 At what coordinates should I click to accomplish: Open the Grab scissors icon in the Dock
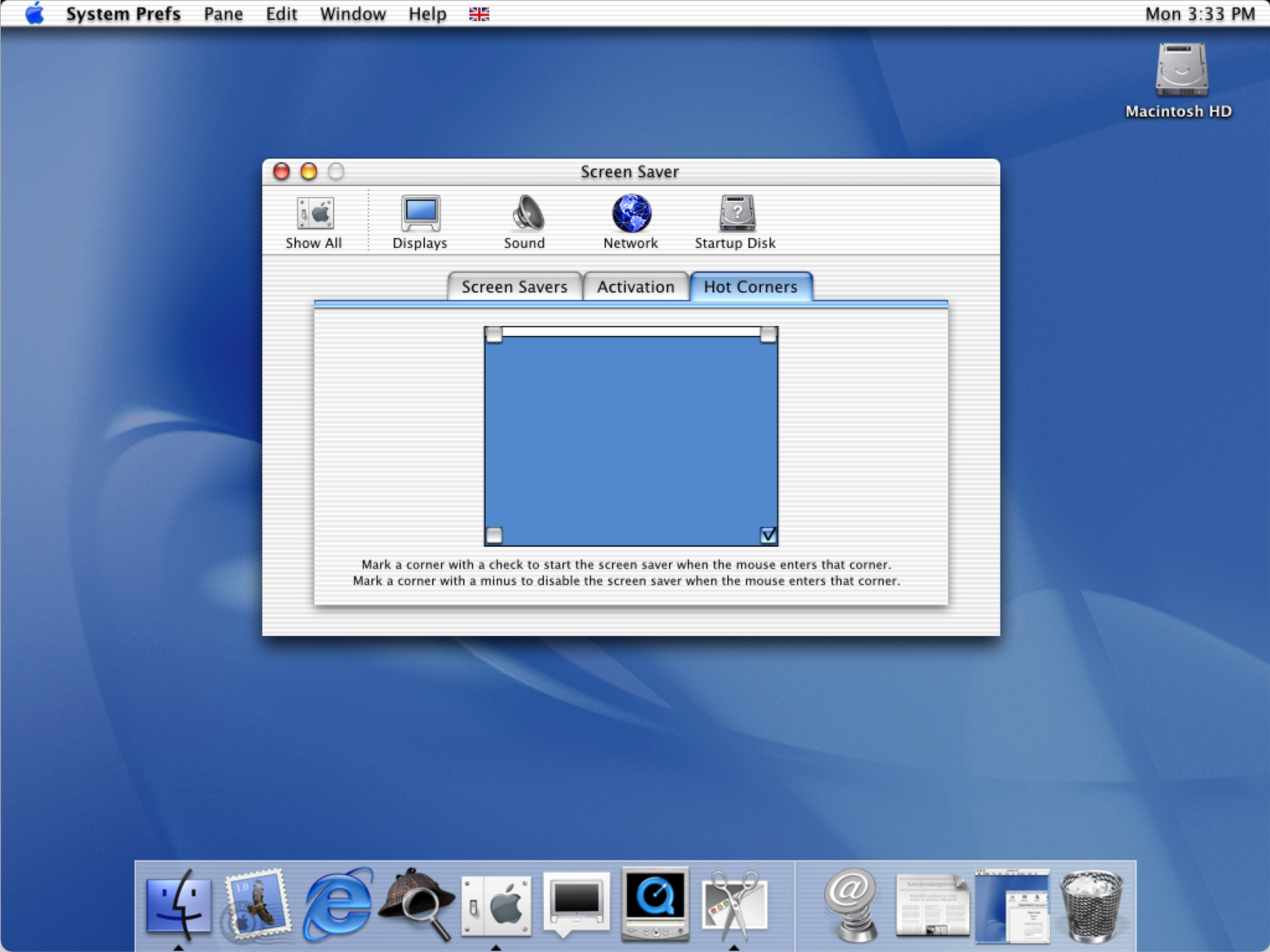click(735, 905)
